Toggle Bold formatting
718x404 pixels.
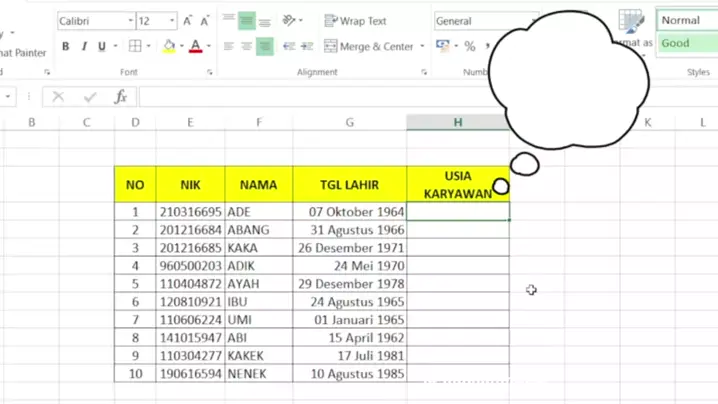(x=66, y=47)
